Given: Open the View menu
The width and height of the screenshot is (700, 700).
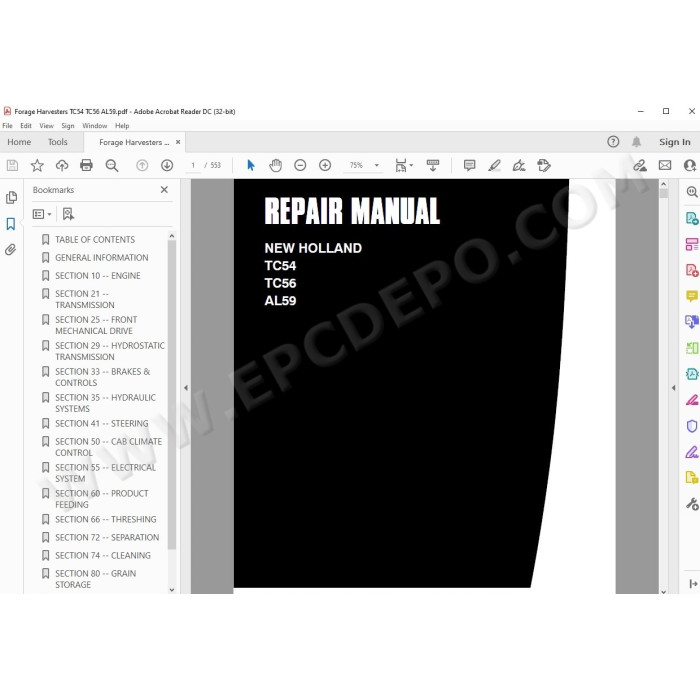Looking at the screenshot, I should coord(46,126).
